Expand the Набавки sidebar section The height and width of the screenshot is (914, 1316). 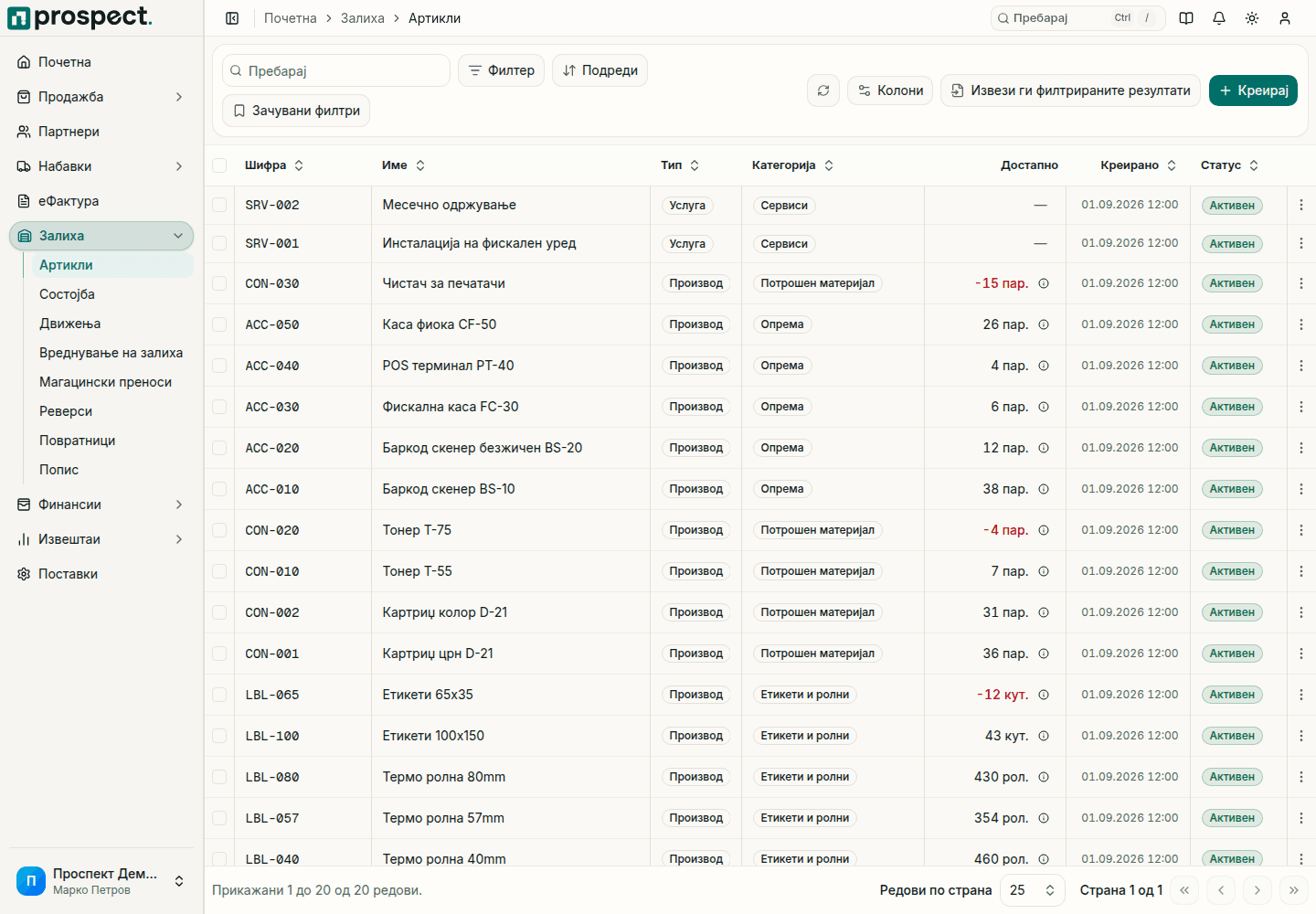101,166
